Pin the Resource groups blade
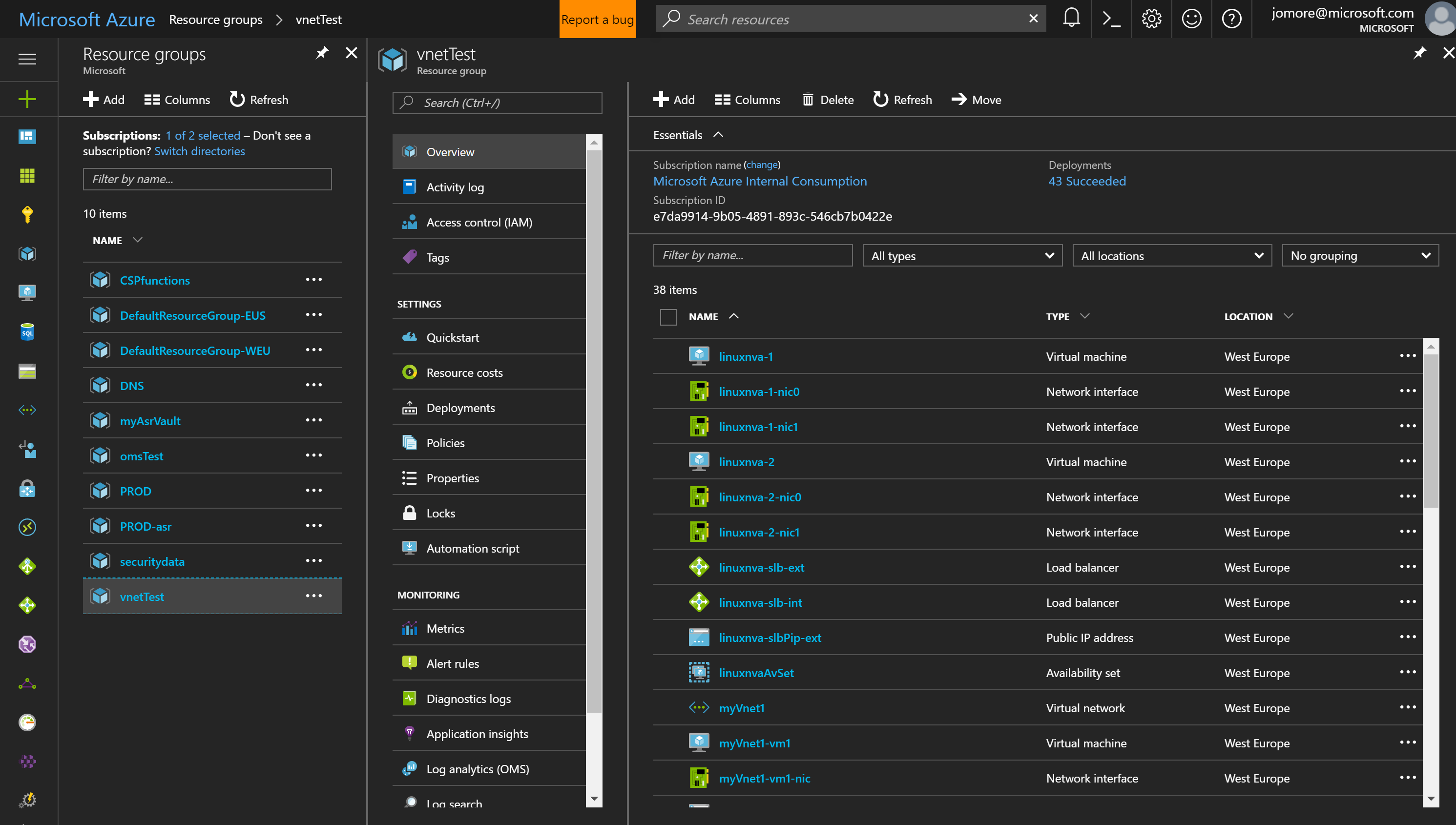The height and width of the screenshot is (825, 1456). pos(322,53)
